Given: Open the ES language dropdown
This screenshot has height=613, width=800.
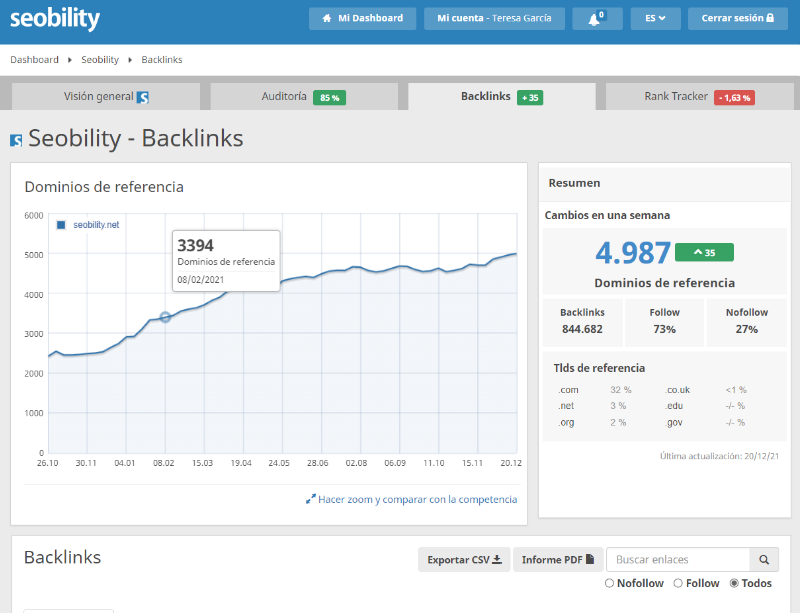Looking at the screenshot, I should 656,19.
